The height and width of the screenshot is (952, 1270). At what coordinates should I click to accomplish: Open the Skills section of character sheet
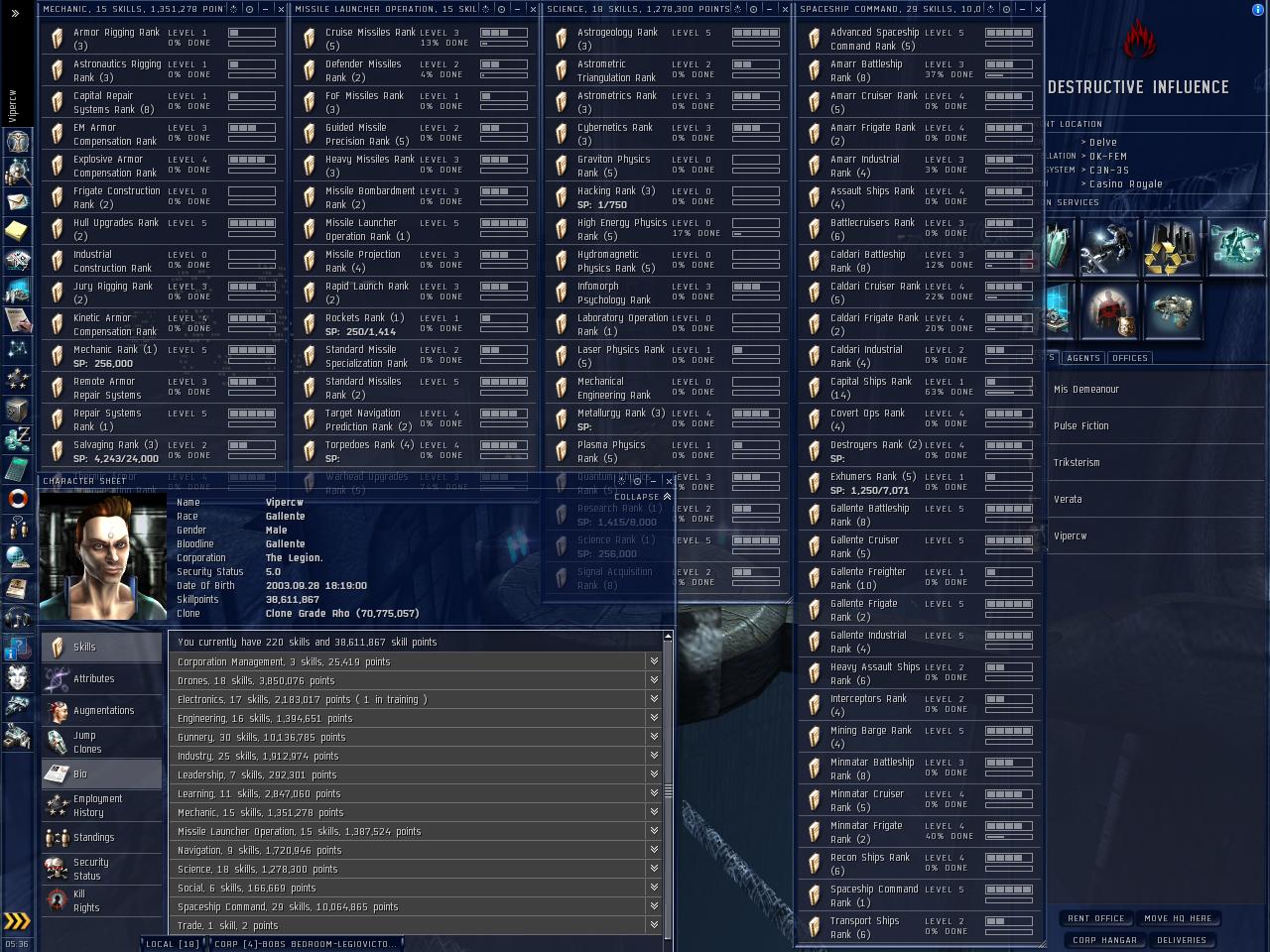101,647
